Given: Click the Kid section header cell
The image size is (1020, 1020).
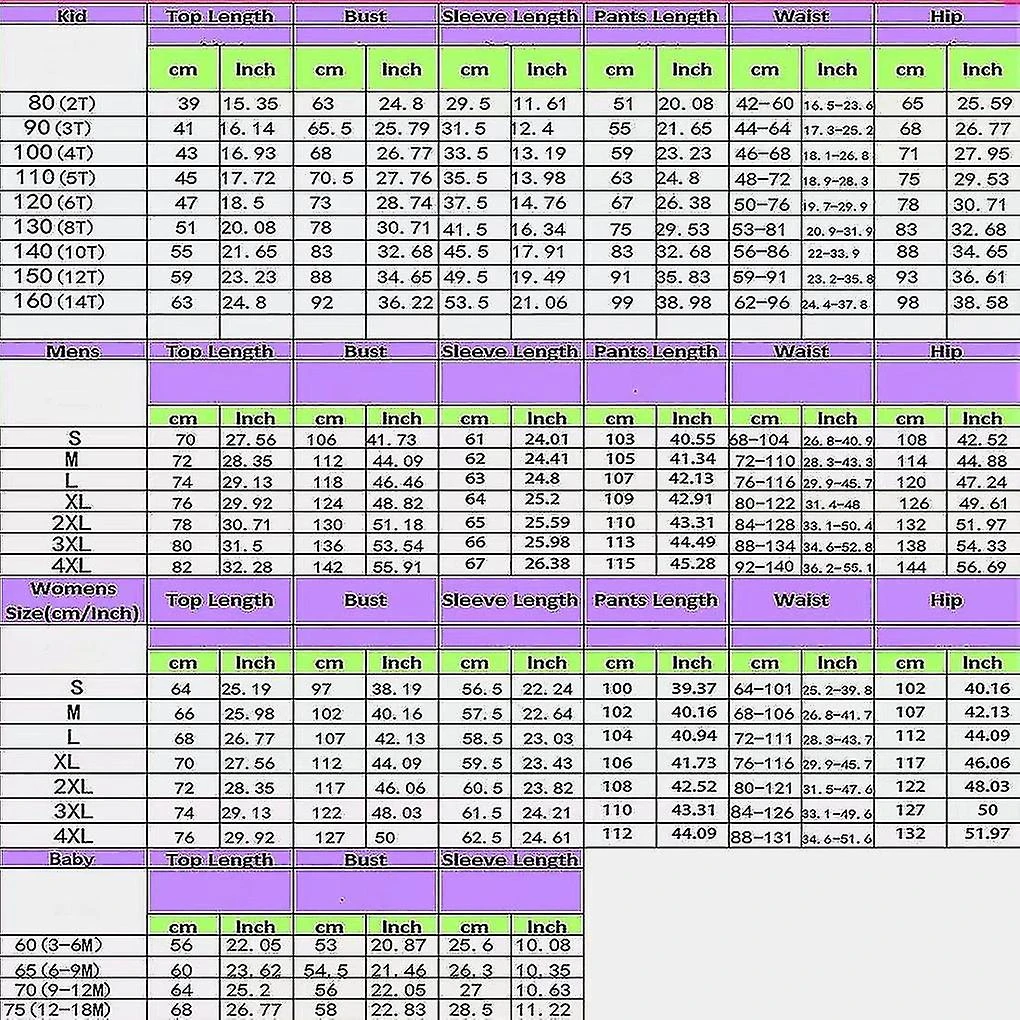Looking at the screenshot, I should 72,16.
